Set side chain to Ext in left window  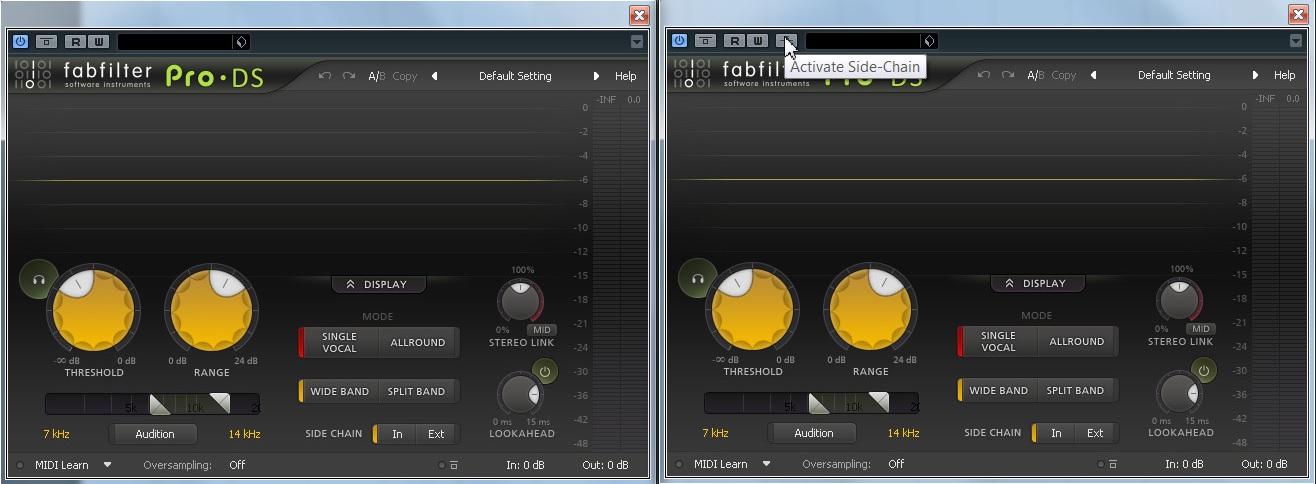(x=436, y=434)
